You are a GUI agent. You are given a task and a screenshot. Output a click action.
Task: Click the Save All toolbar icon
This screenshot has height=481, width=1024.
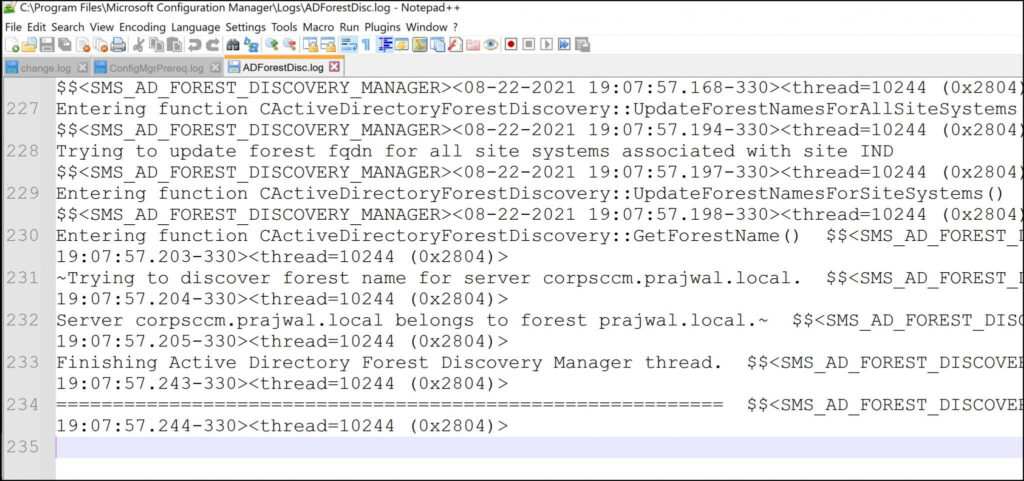coord(65,45)
